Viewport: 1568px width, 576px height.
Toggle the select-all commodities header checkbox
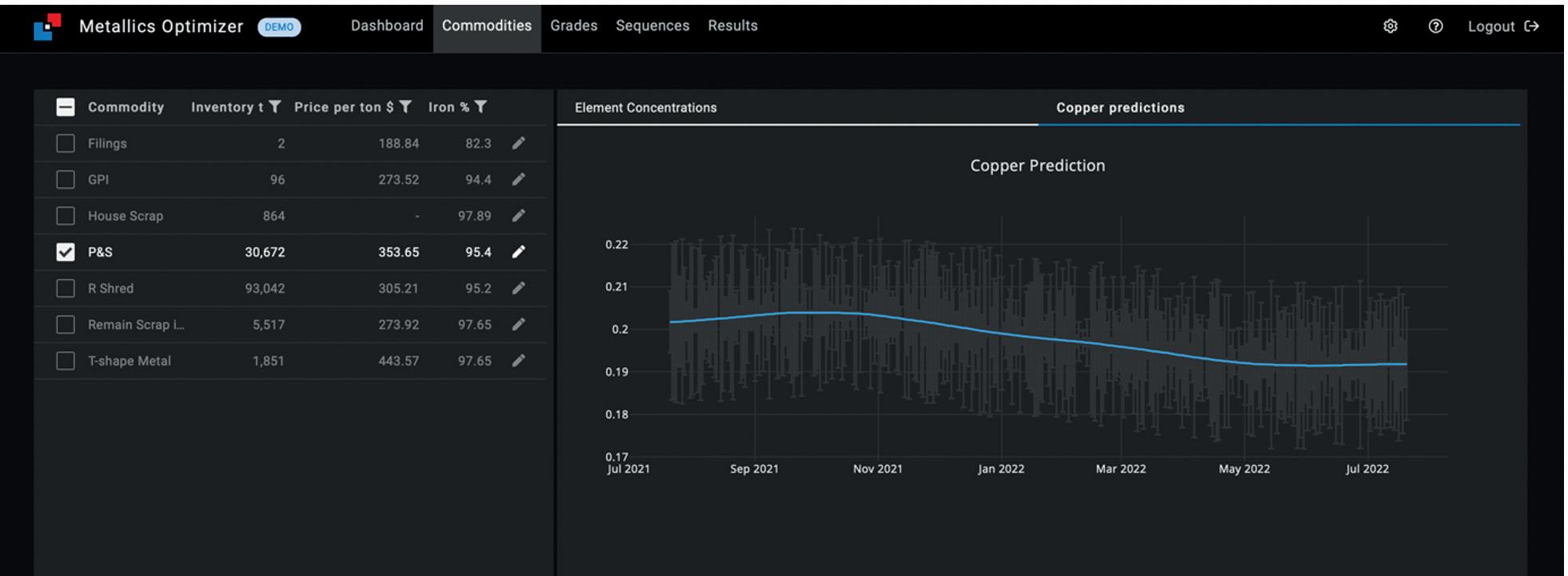pyautogui.click(x=66, y=107)
